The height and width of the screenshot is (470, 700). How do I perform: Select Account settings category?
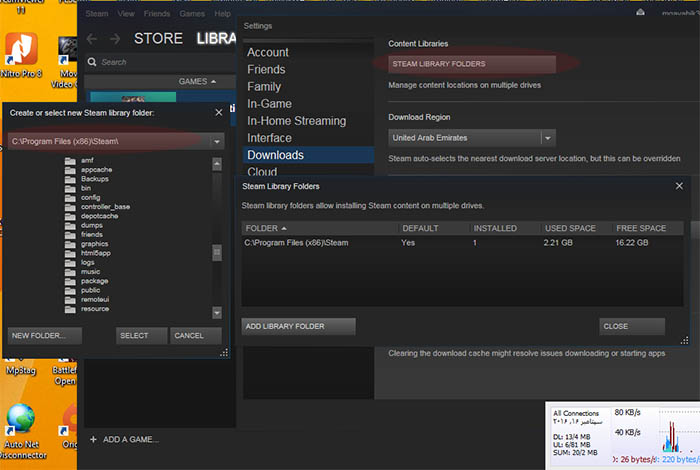tap(268, 53)
